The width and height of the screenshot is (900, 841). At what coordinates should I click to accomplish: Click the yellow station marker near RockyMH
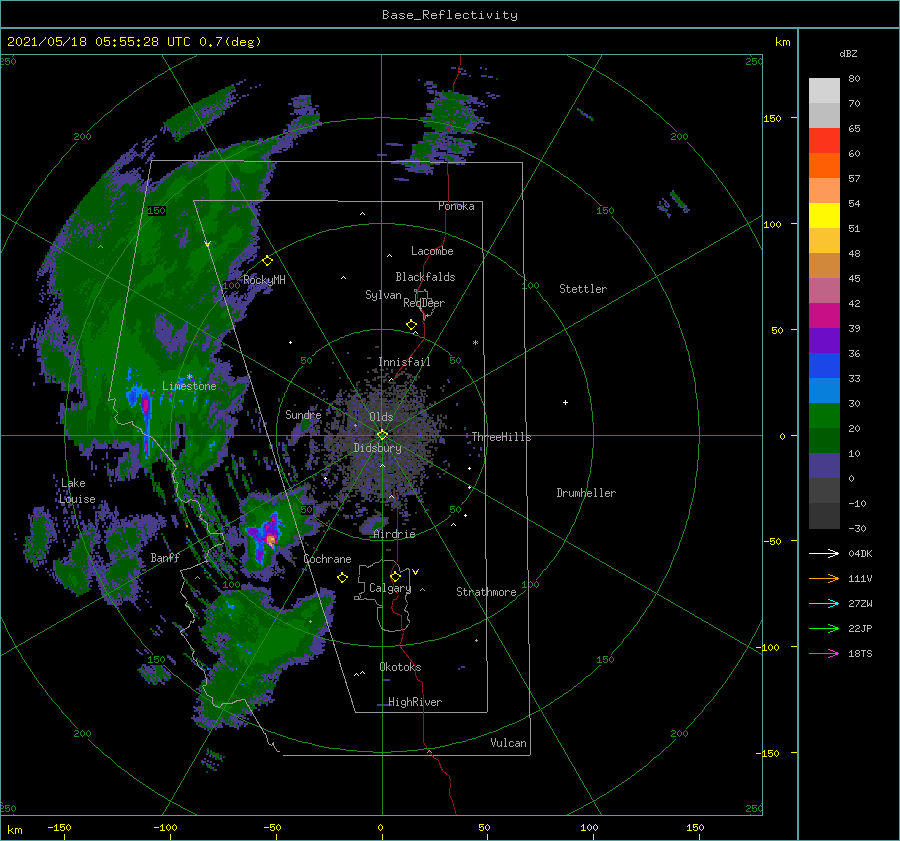click(x=267, y=261)
